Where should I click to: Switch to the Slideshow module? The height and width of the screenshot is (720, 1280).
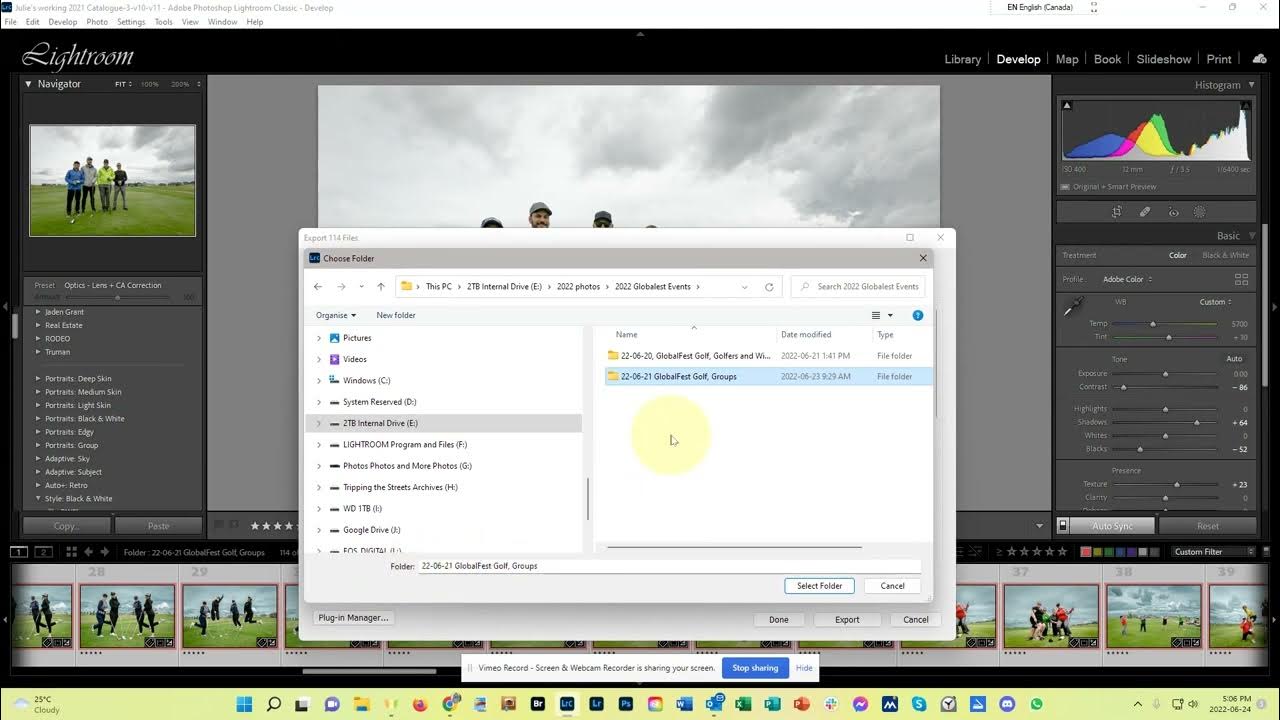pos(1164,59)
